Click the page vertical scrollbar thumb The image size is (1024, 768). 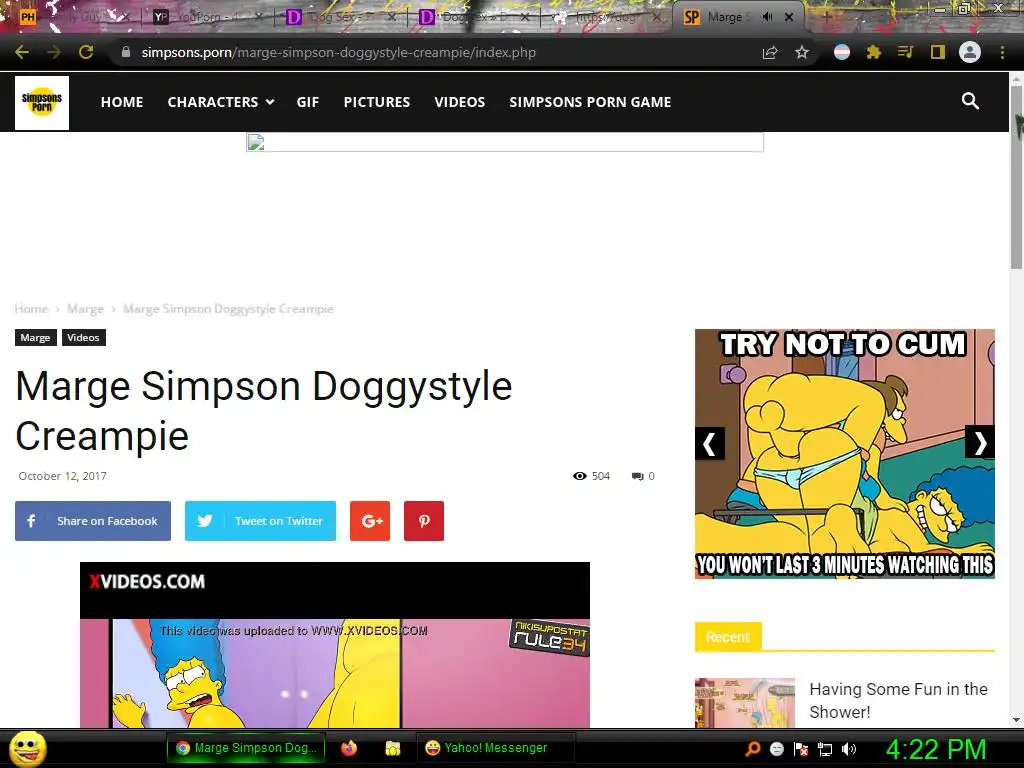pos(1016,176)
